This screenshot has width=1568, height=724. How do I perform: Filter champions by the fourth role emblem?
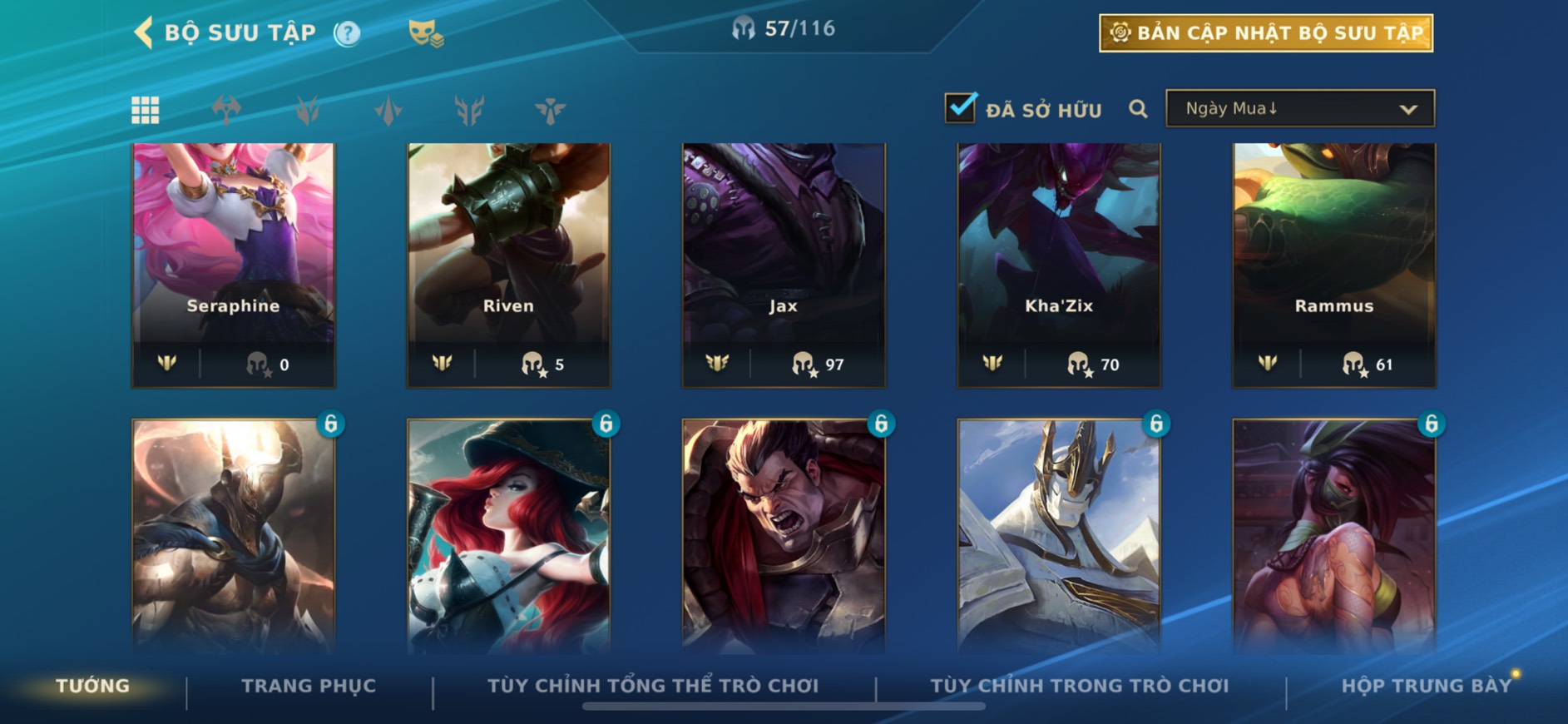coord(469,110)
